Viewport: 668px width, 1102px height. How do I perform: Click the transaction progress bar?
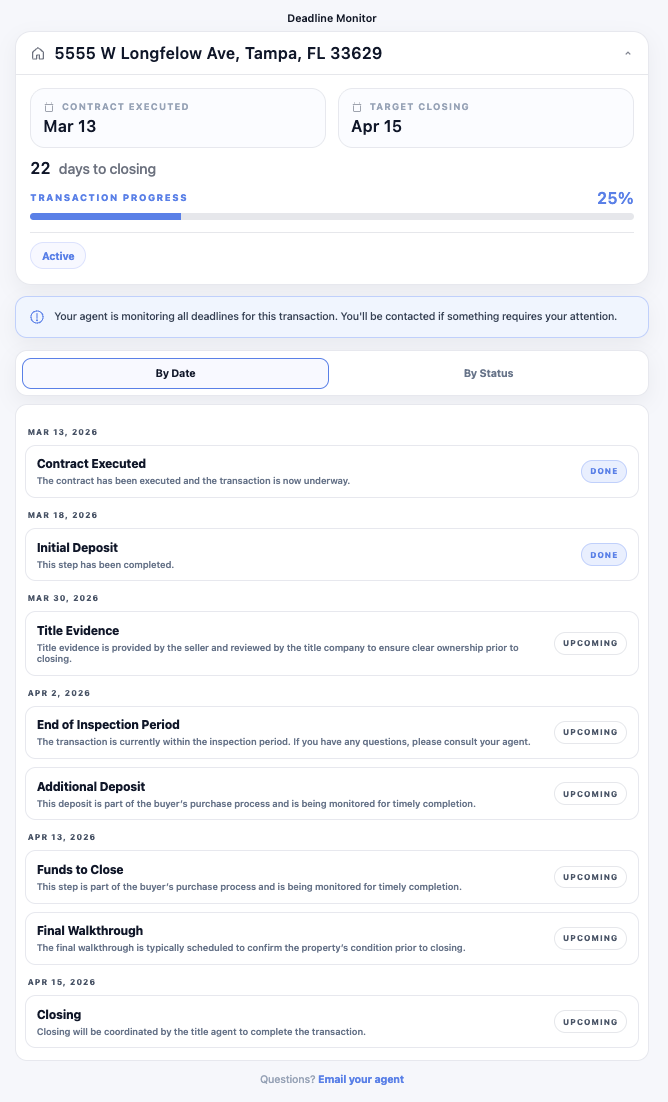(x=332, y=216)
